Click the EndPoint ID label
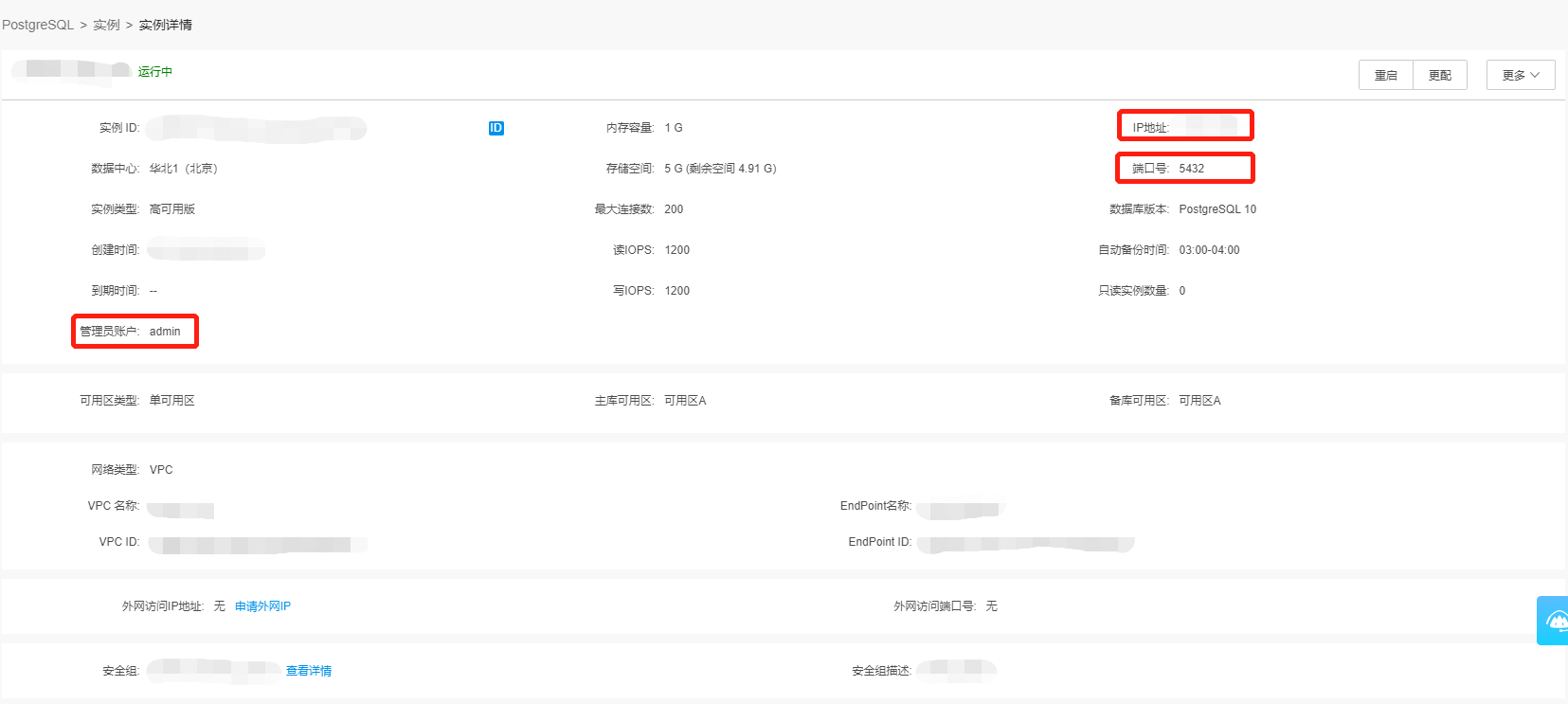 point(880,542)
